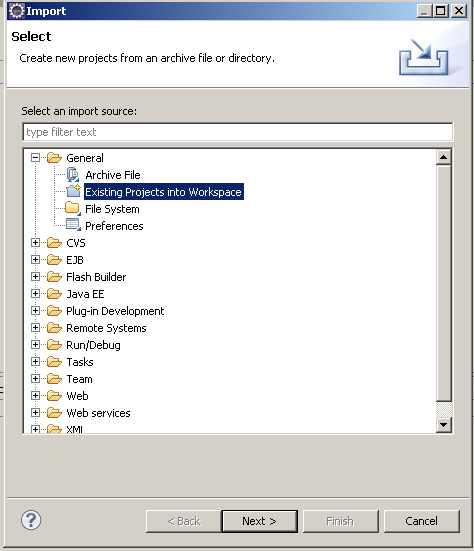Image resolution: width=474 pixels, height=551 pixels.
Task: Click the type filter text field
Action: 238,132
